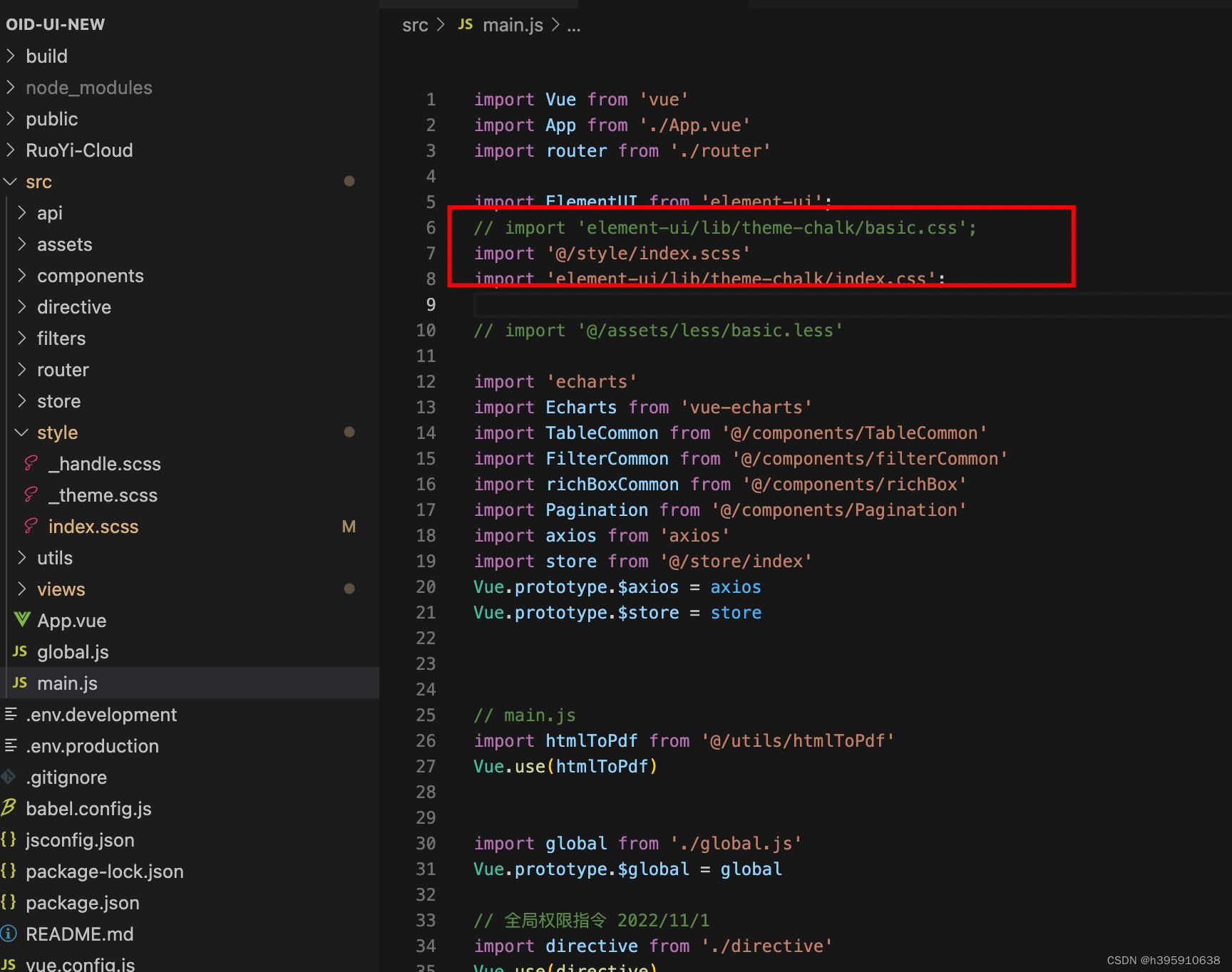1232x972 pixels.
Task: Click src in the breadcrumb
Action: pyautogui.click(x=415, y=26)
